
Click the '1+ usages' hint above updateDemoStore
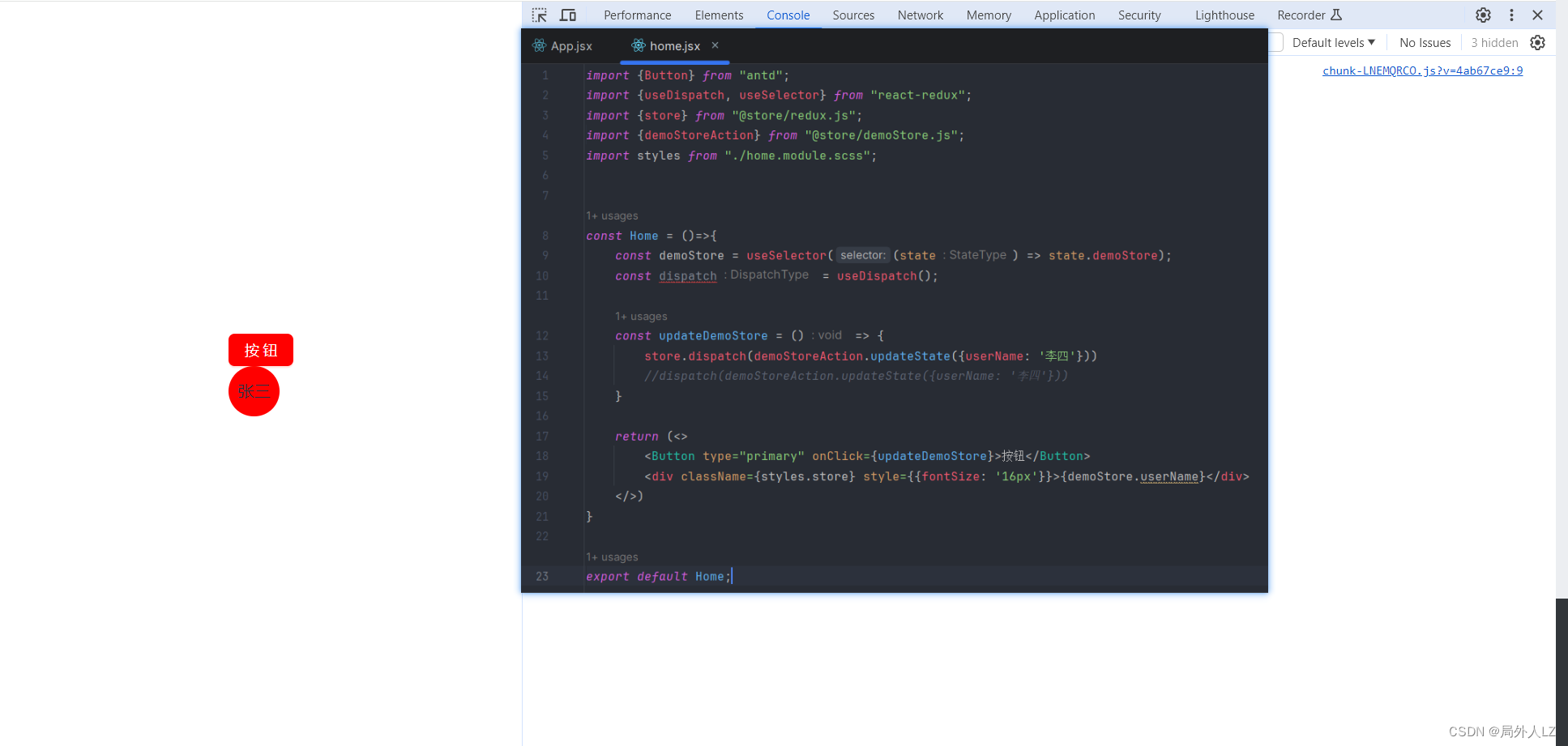click(641, 317)
